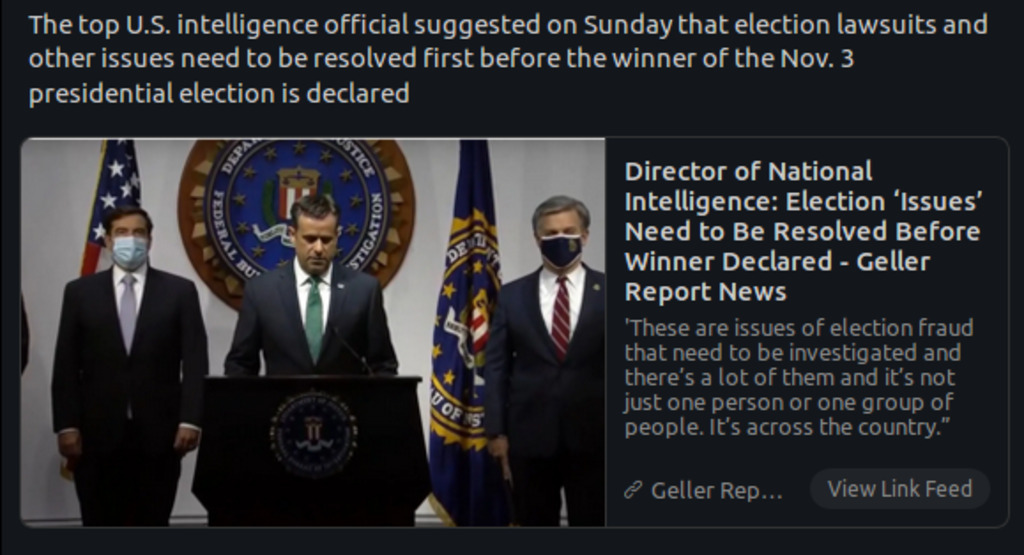This screenshot has width=1024, height=555.
Task: Click the man speaking at the podium
Action: [x=312, y=290]
